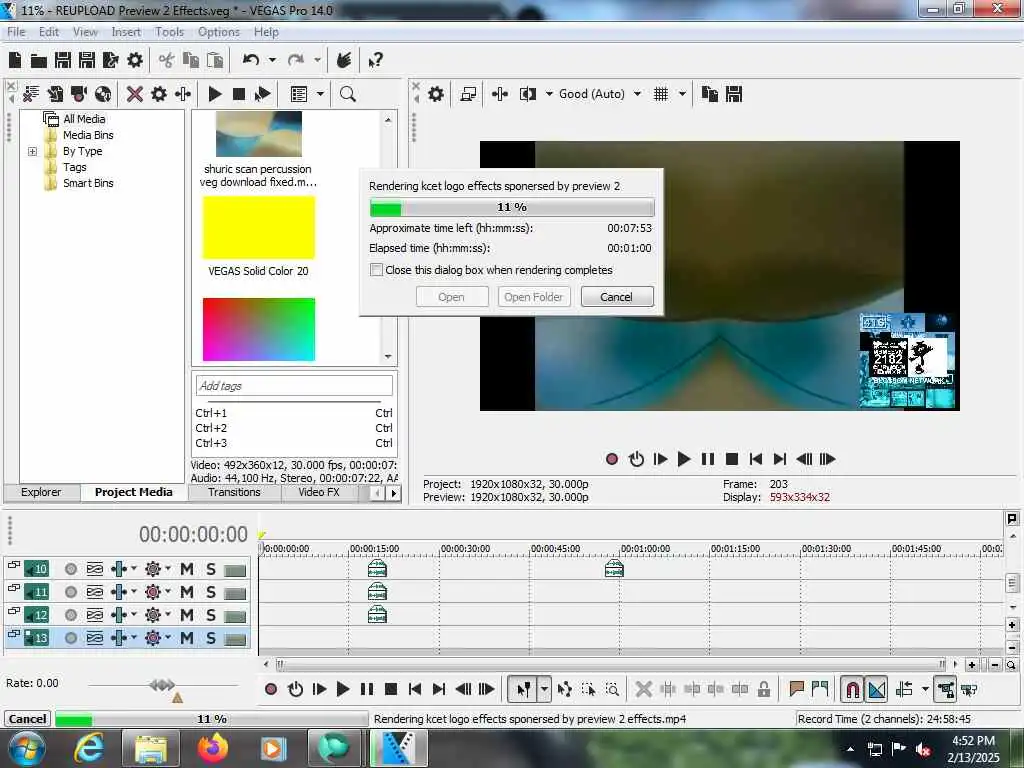Image resolution: width=1024 pixels, height=768 pixels.
Task: Click Overlays grid icon in preview toolbar
Action: [x=661, y=94]
